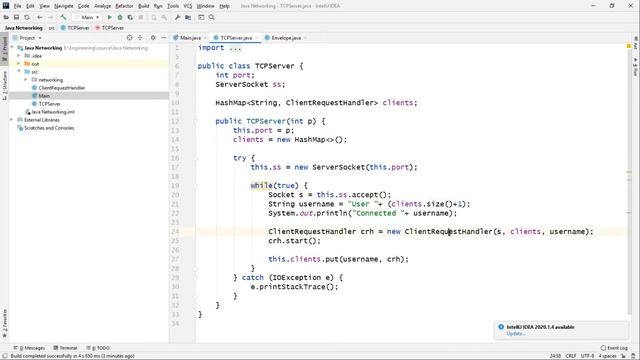The height and width of the screenshot is (360, 640).
Task: Click the IntelliJ IDEA app logo icon
Action: tap(6, 6)
